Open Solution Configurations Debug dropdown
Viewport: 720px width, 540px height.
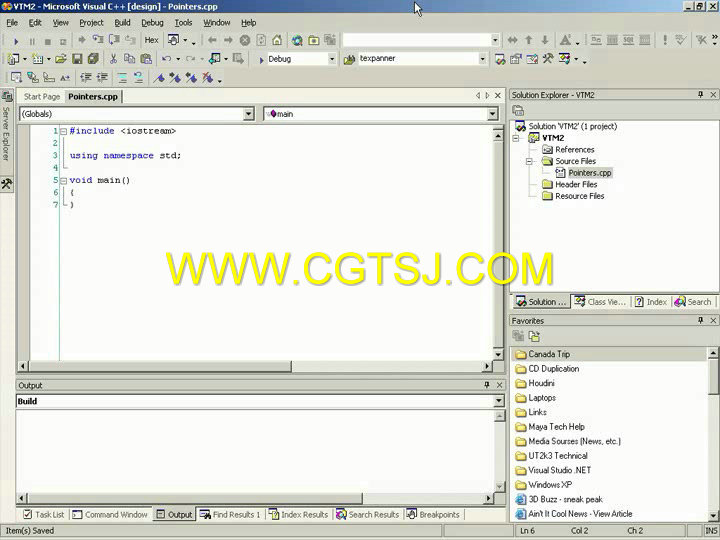pos(332,59)
